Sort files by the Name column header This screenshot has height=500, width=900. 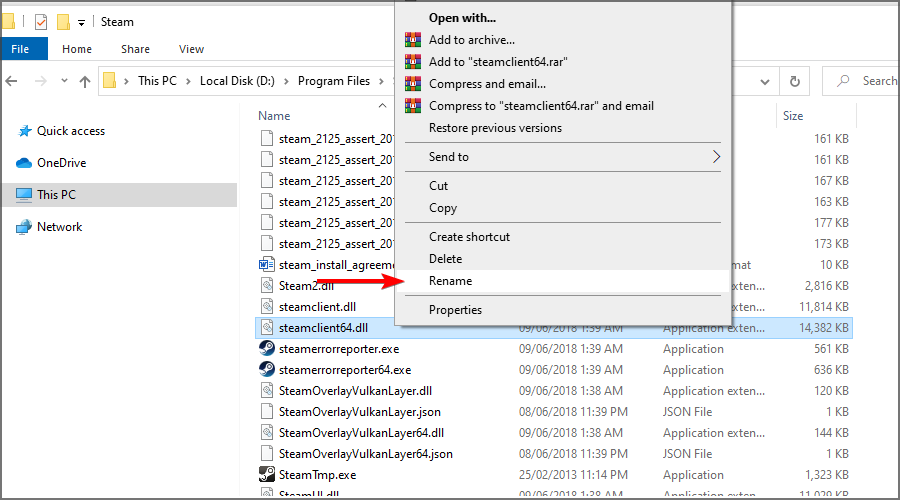coord(274,116)
